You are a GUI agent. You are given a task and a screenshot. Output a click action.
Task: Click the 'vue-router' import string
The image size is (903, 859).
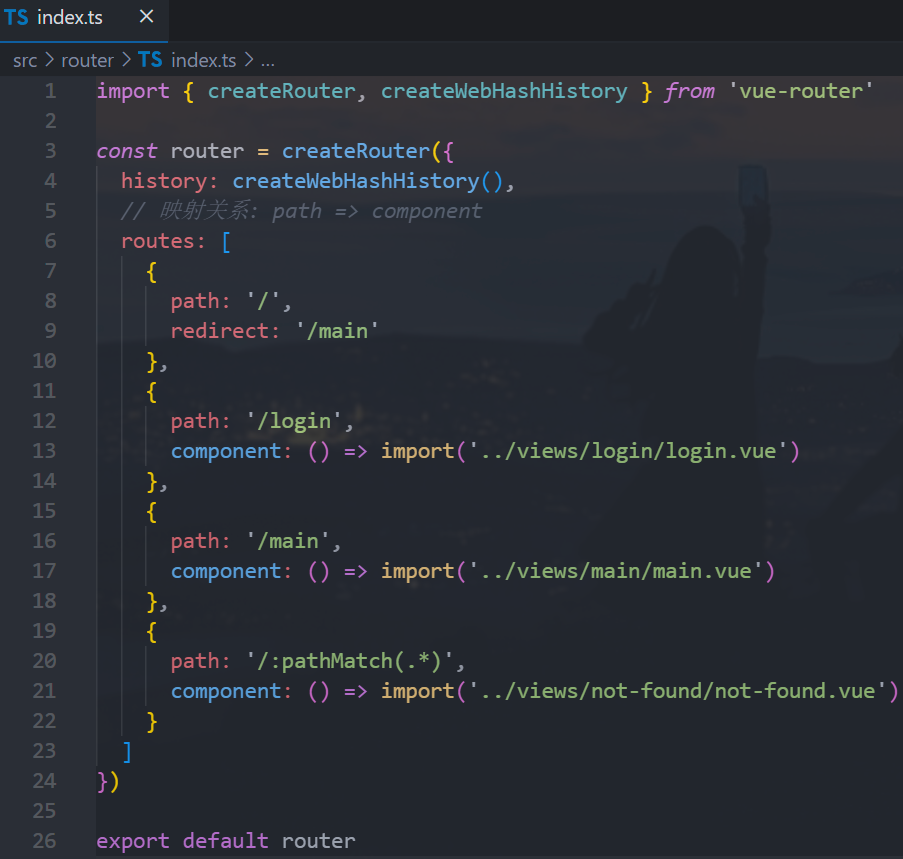[801, 91]
